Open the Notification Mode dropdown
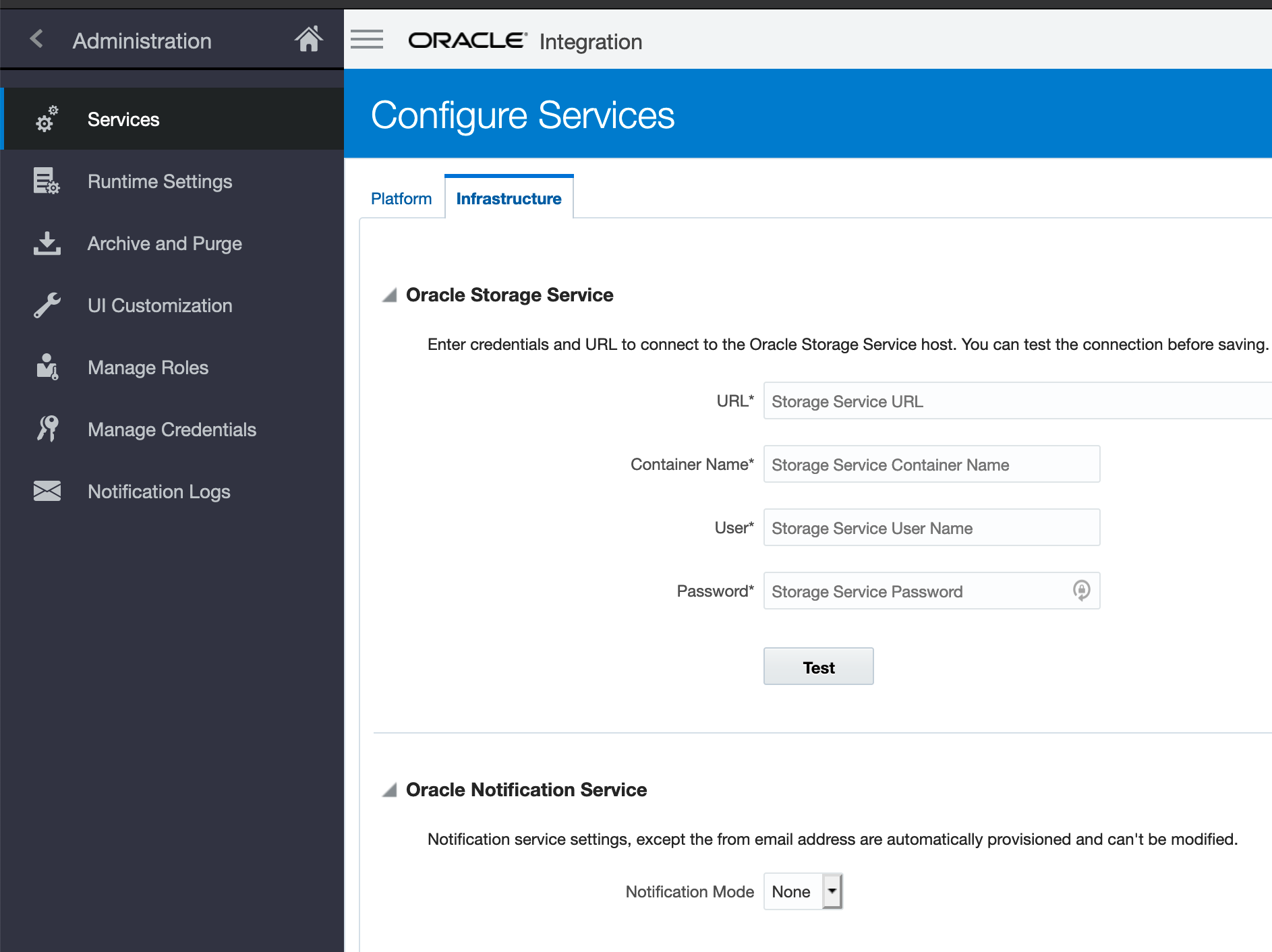This screenshot has height=952, width=1272. point(803,891)
